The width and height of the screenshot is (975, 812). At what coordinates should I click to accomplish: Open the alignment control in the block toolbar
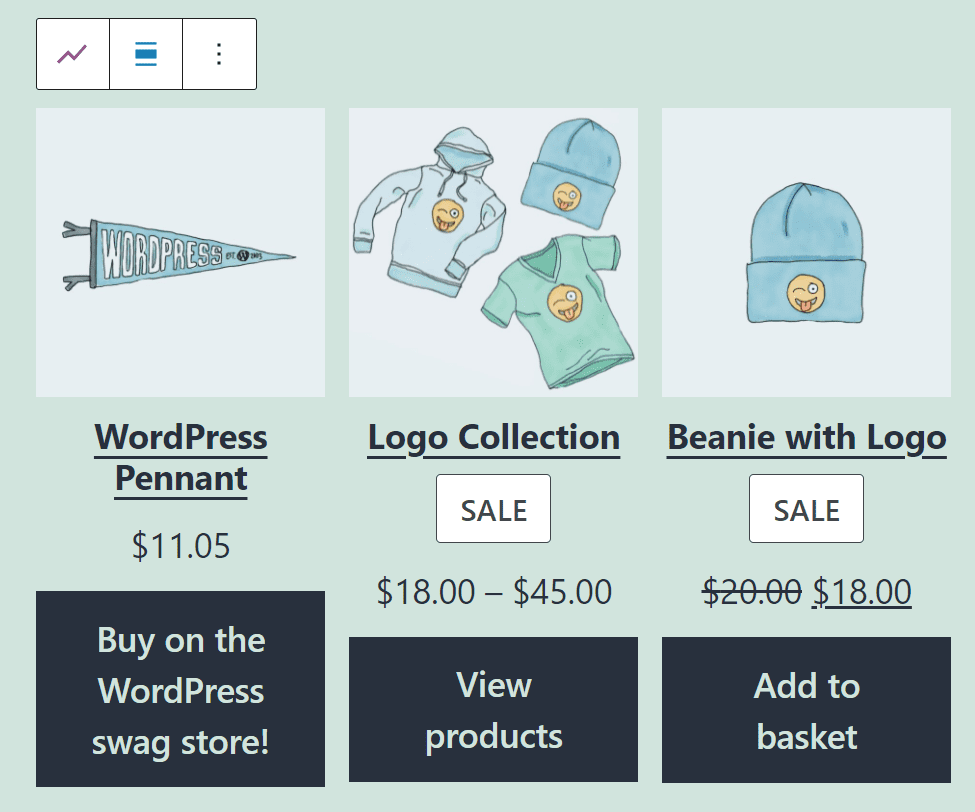145,54
